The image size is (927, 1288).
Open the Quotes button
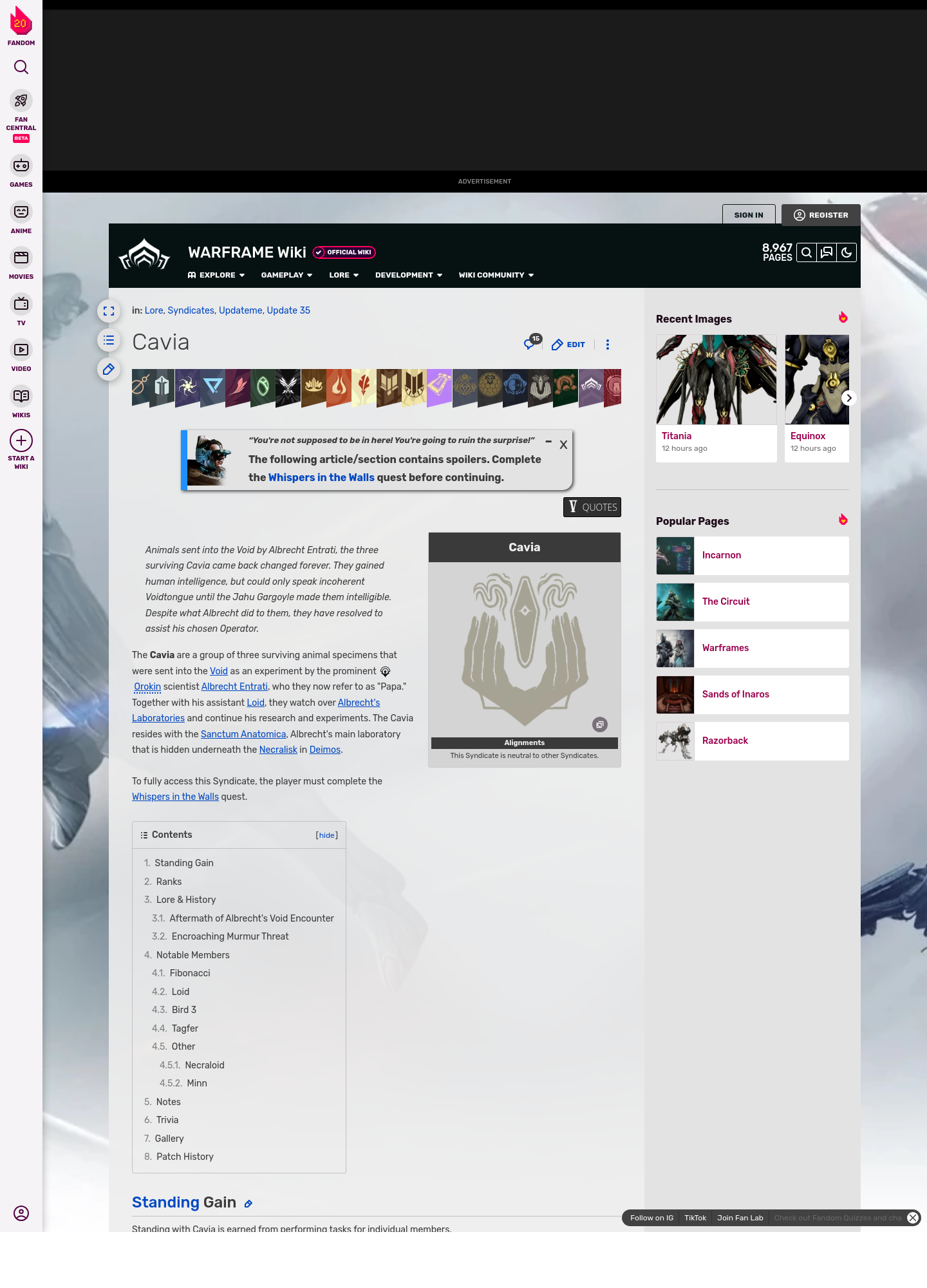[592, 507]
